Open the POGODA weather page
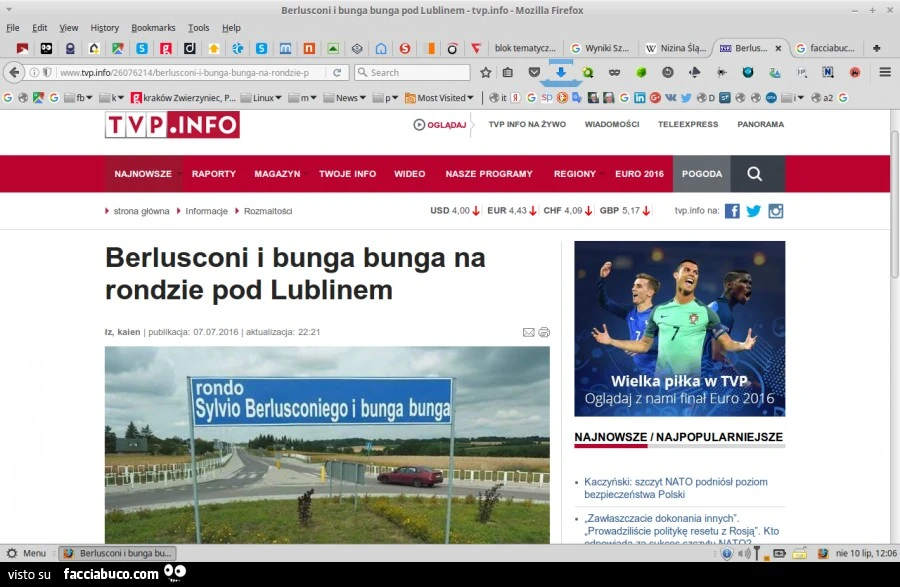This screenshot has width=900, height=587. pos(701,174)
